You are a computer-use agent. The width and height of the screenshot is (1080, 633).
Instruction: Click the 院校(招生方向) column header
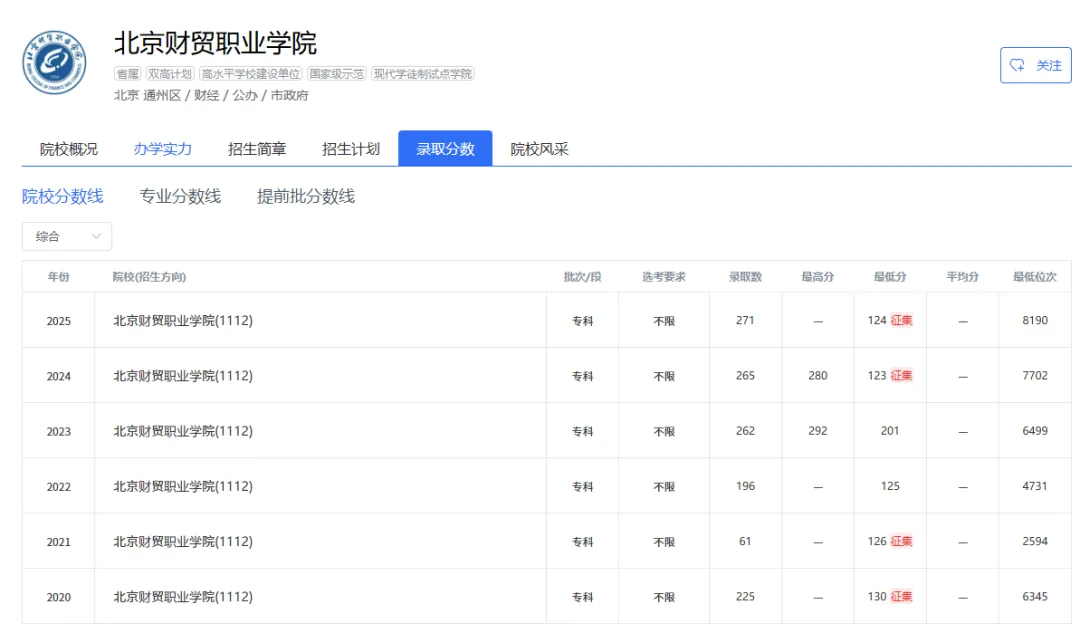click(x=149, y=277)
